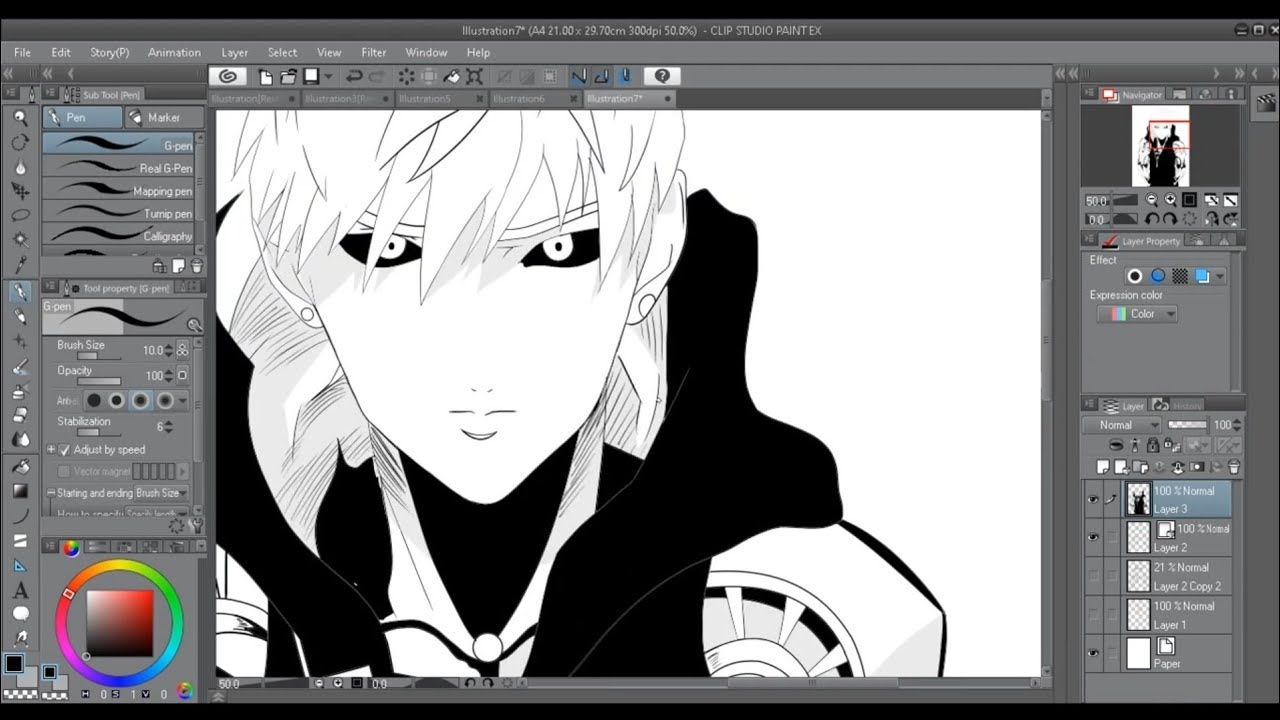
Task: Click the main black color swatch
Action: click(14, 664)
